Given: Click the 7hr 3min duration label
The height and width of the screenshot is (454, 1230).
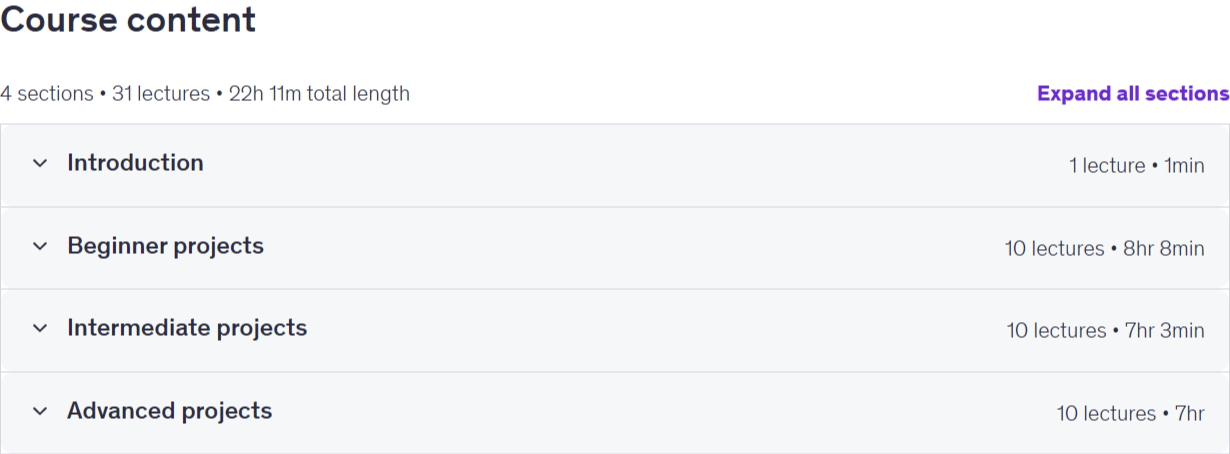Looking at the screenshot, I should click(1165, 331).
